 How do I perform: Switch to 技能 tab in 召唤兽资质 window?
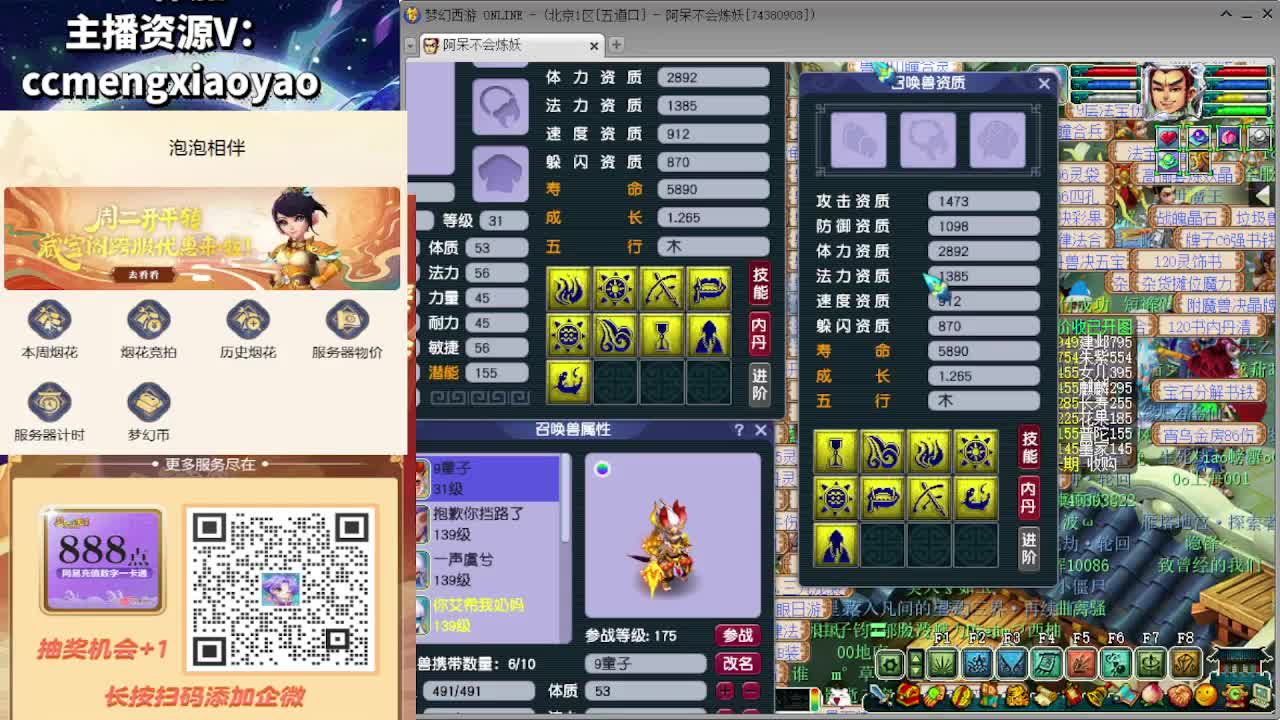click(x=1029, y=447)
